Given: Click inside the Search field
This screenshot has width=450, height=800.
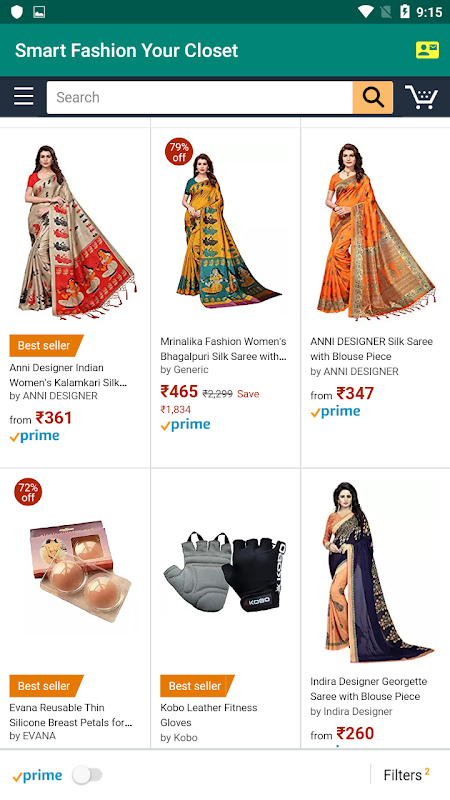Looking at the screenshot, I should [x=199, y=97].
